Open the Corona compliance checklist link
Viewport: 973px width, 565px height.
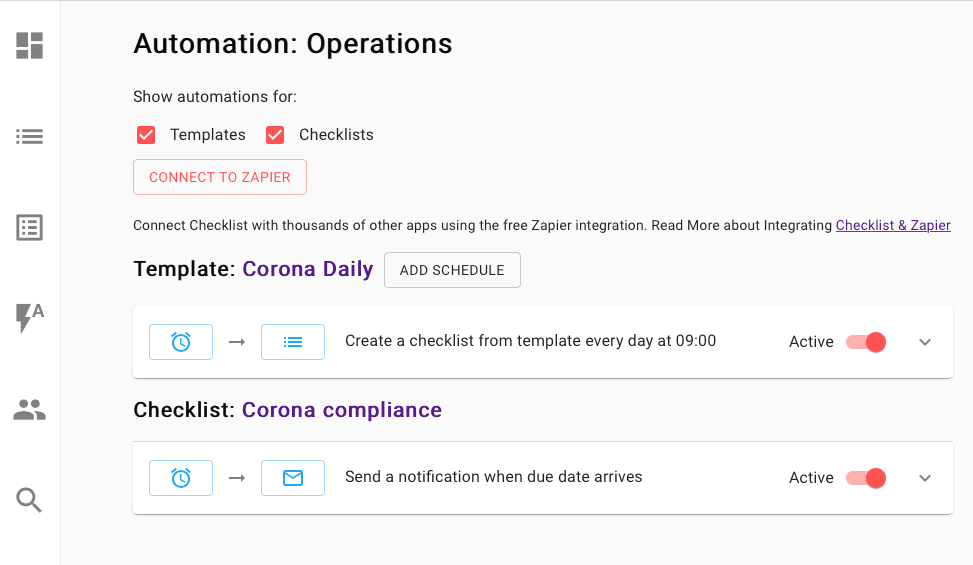342,409
